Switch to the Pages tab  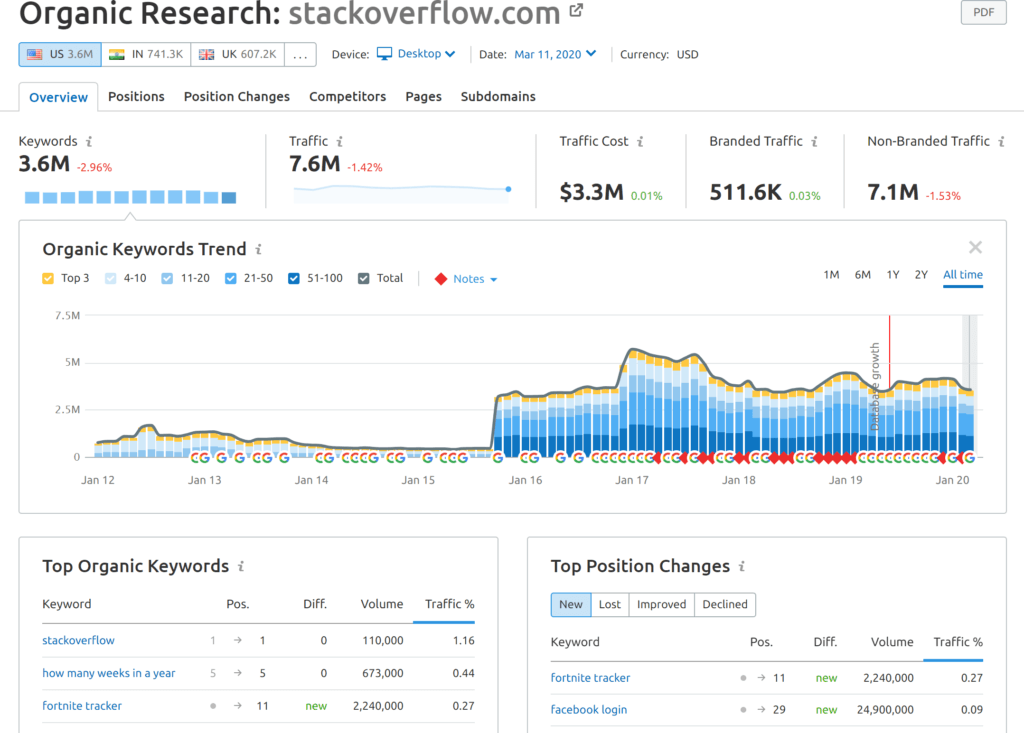[423, 97]
